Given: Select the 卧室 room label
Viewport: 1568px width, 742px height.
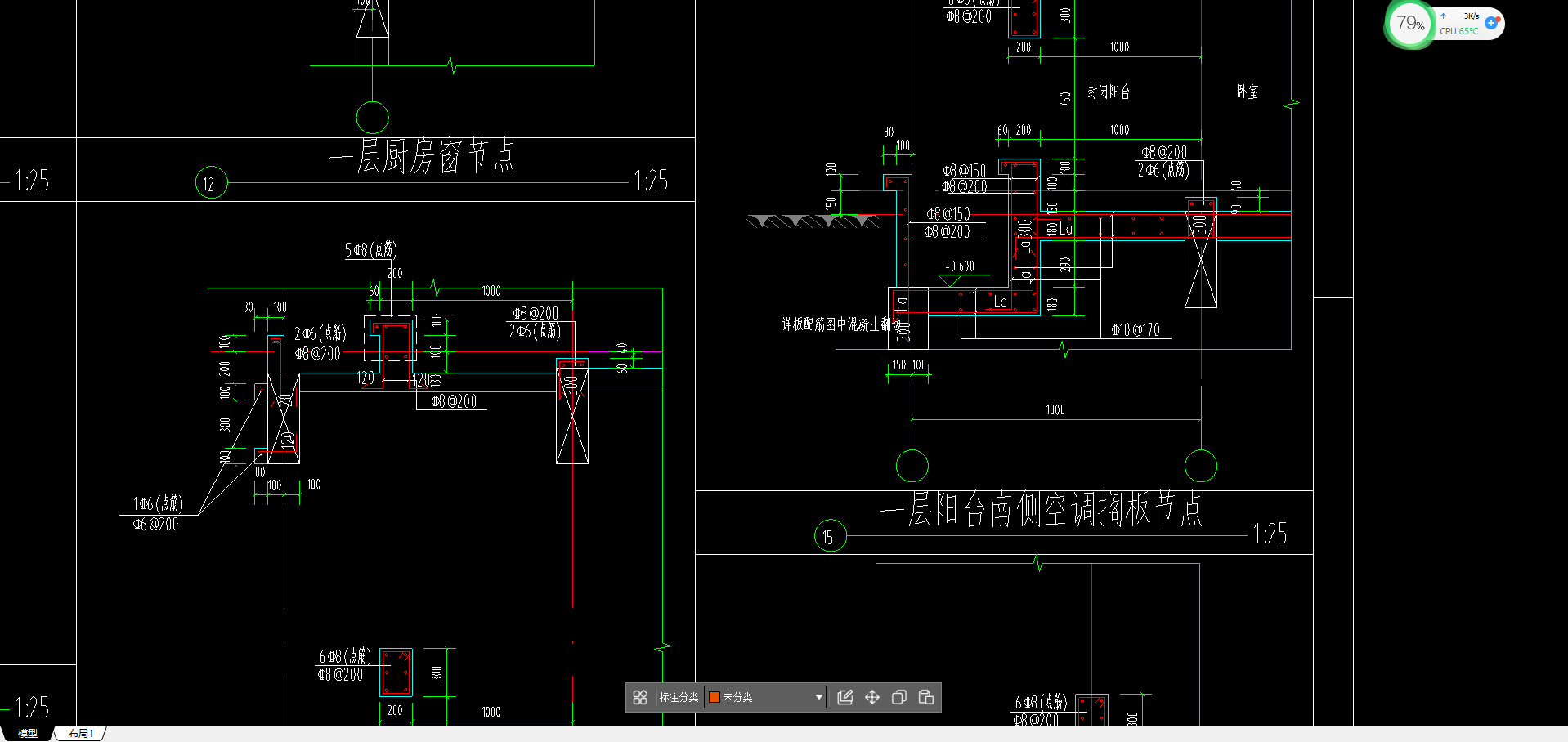Looking at the screenshot, I should tap(1247, 92).
